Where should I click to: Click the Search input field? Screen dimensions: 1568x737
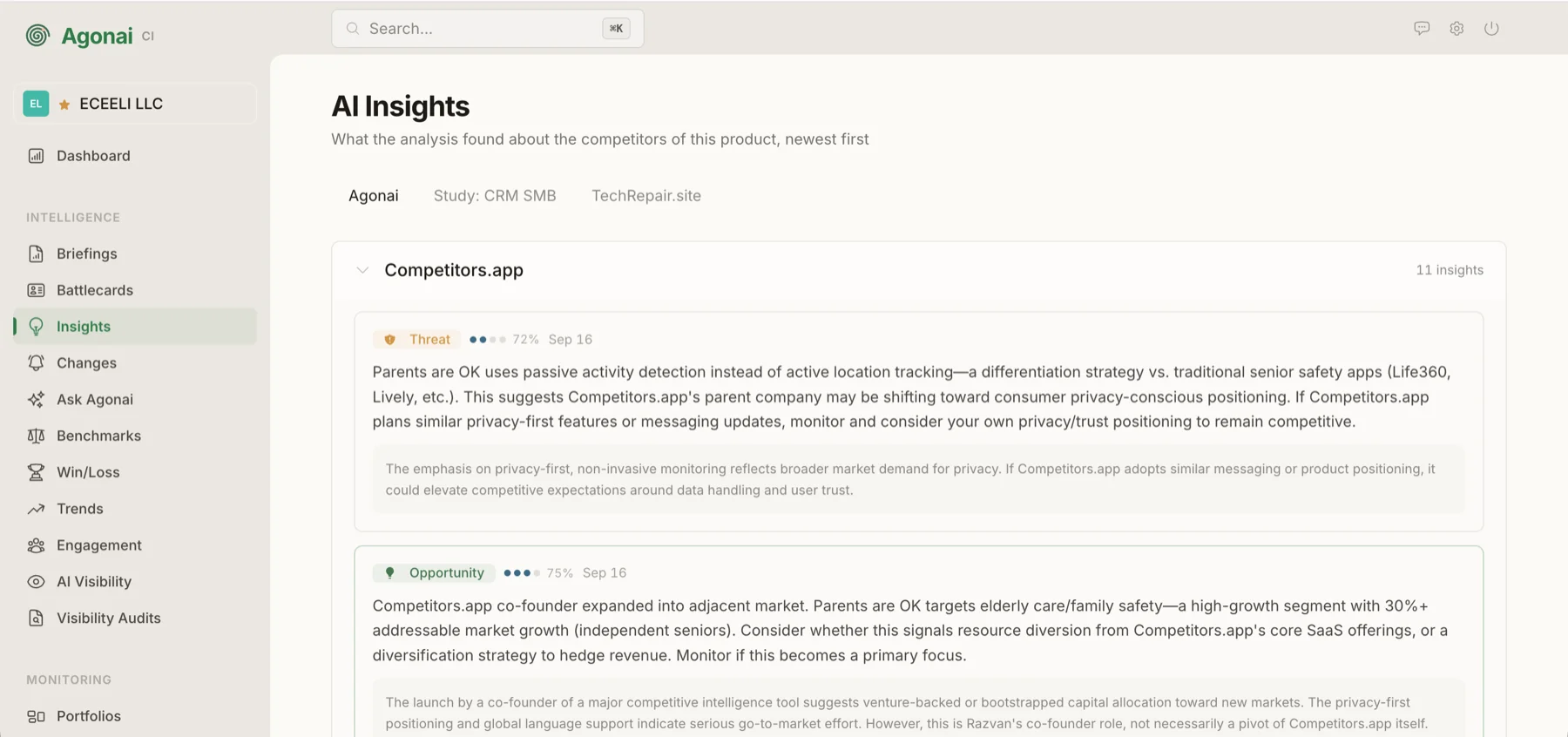point(488,29)
